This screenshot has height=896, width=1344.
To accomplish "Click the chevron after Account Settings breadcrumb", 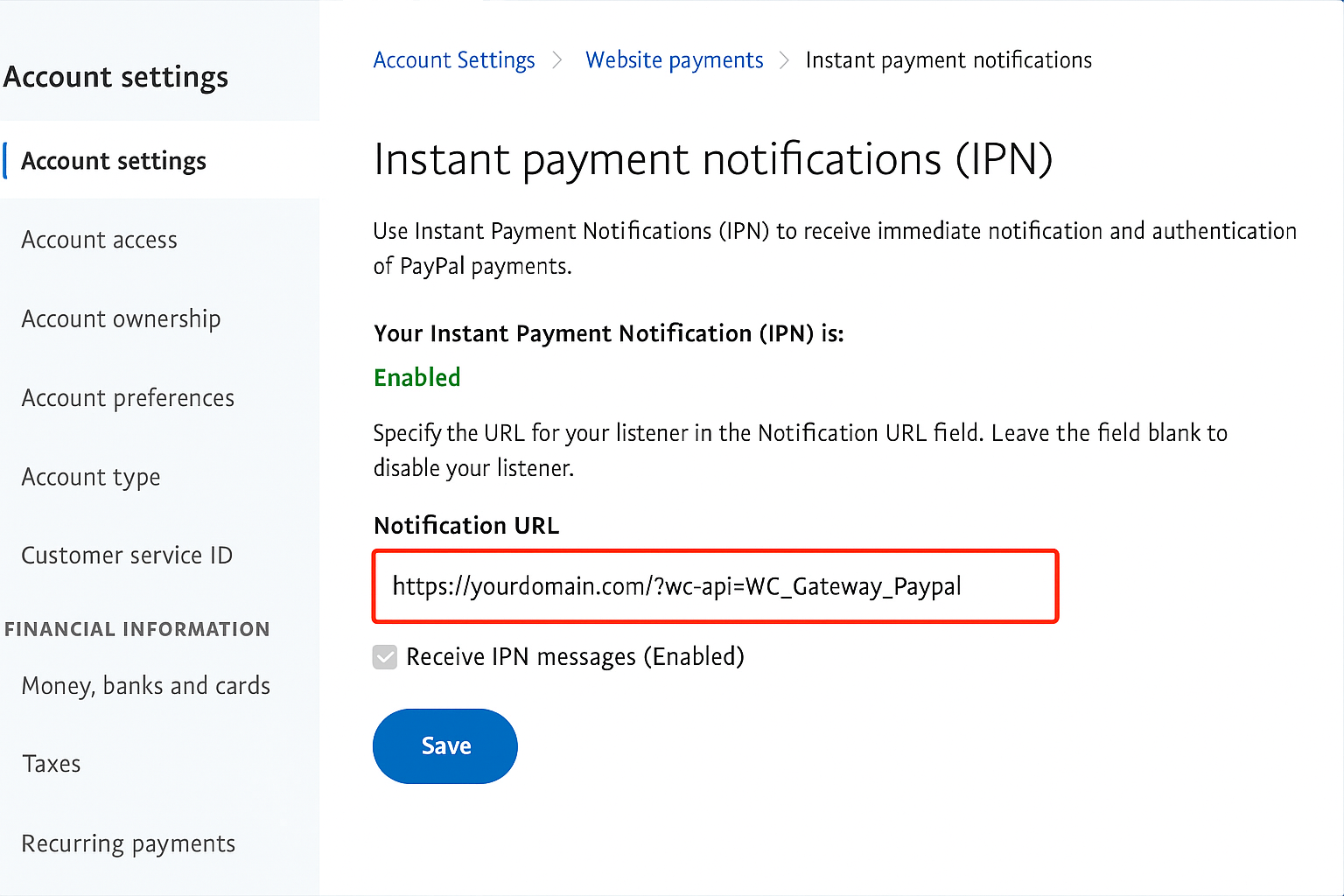I will [x=557, y=60].
